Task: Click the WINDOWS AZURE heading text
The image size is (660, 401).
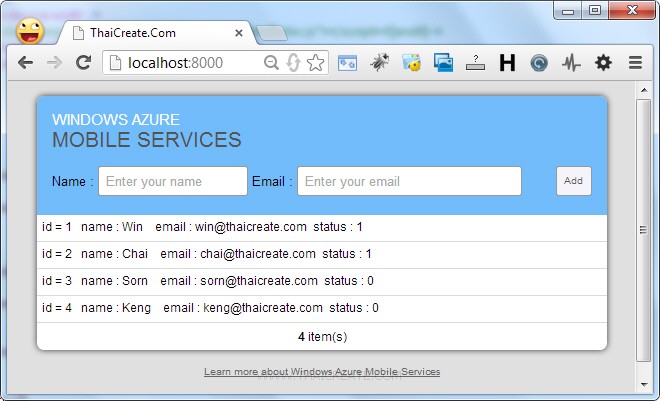Action: [x=116, y=120]
